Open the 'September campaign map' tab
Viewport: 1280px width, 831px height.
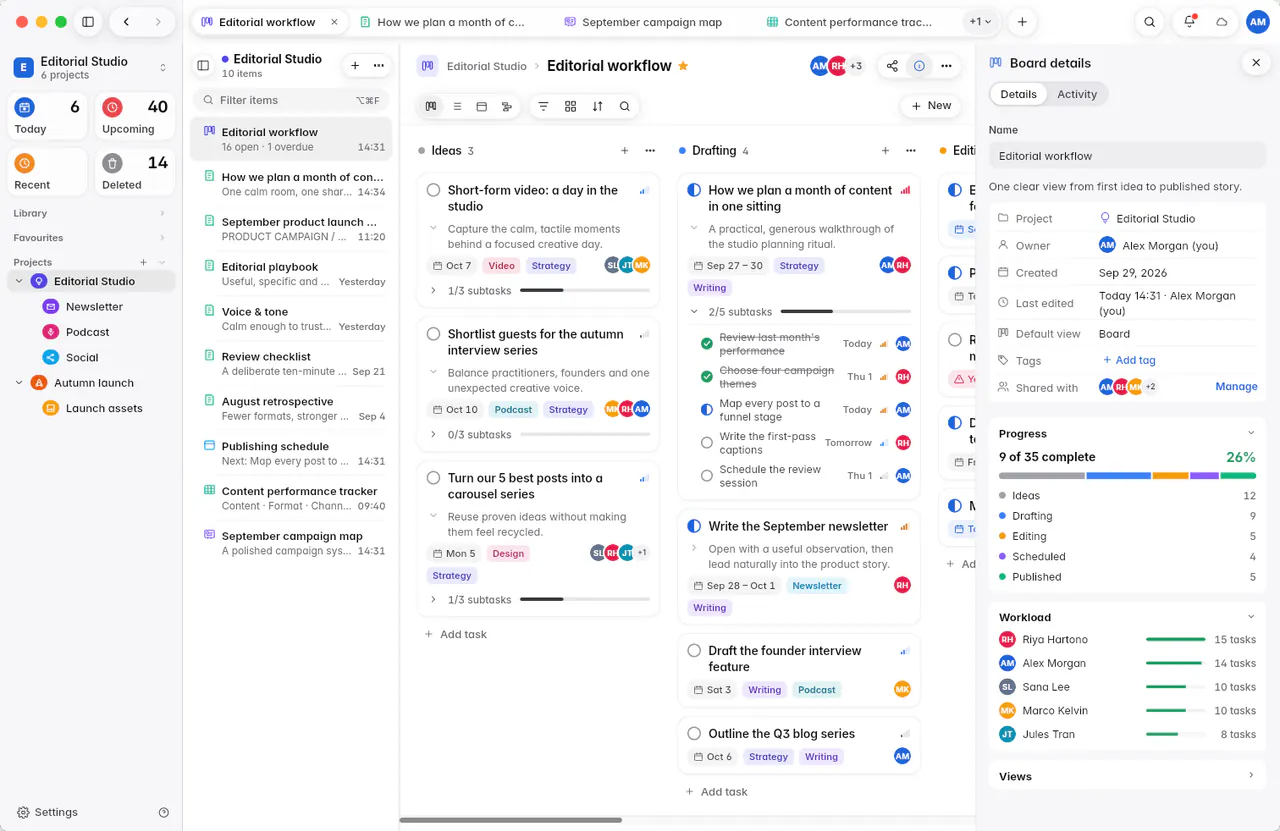coord(643,22)
